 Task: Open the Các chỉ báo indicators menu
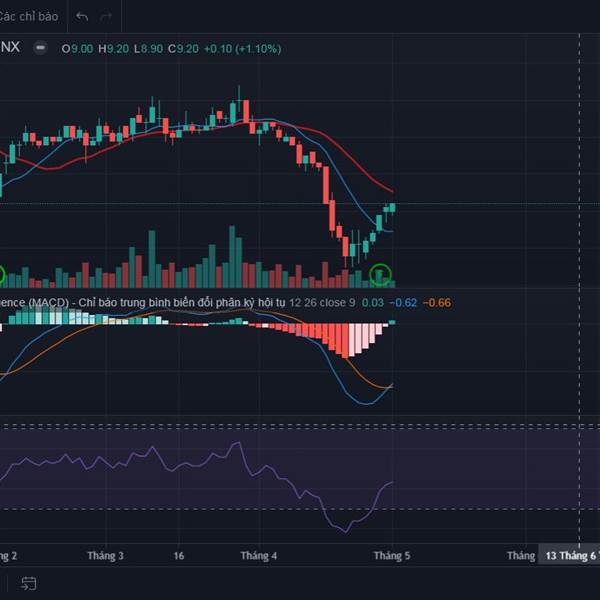pos(29,16)
